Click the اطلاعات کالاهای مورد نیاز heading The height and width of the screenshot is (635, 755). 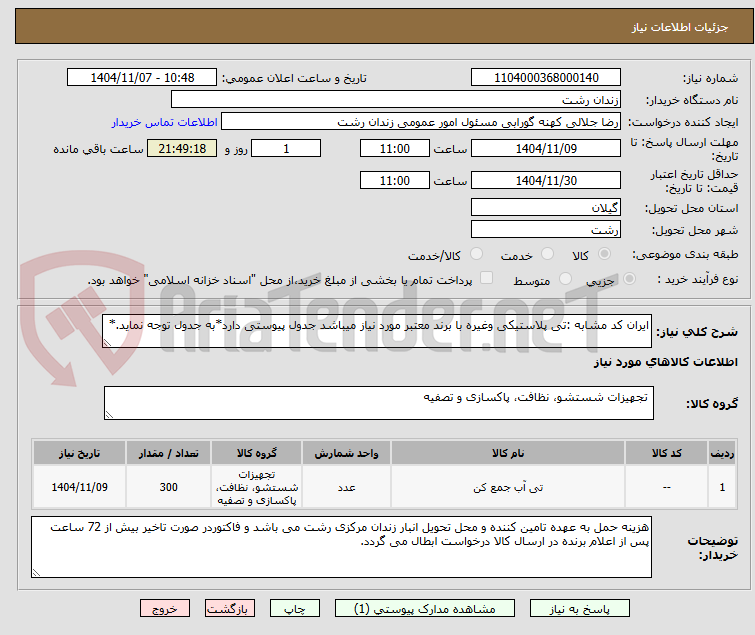coord(665,362)
